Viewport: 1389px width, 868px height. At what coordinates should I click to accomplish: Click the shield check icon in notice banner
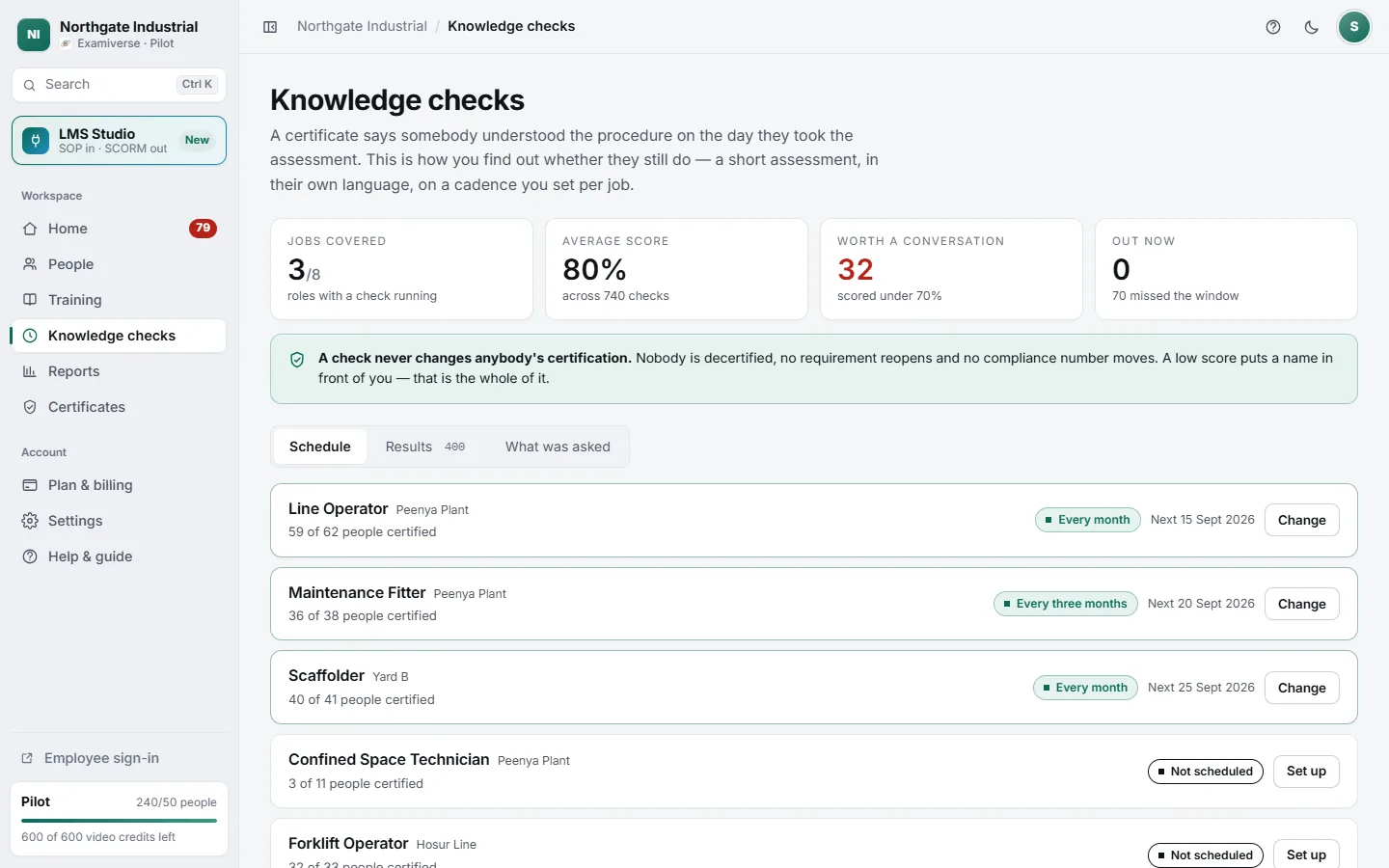pos(297,360)
